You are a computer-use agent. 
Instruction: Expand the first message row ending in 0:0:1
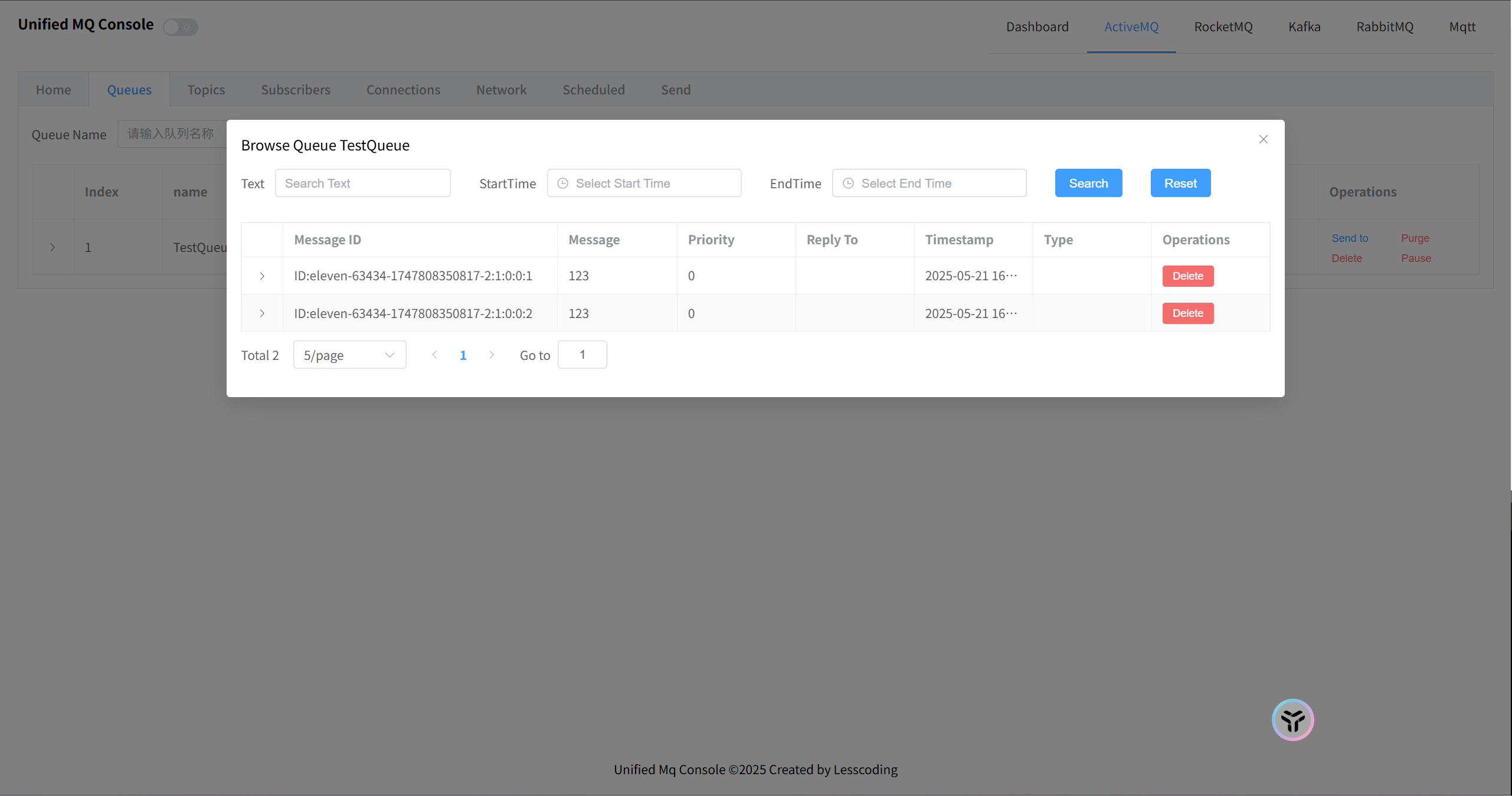point(262,276)
